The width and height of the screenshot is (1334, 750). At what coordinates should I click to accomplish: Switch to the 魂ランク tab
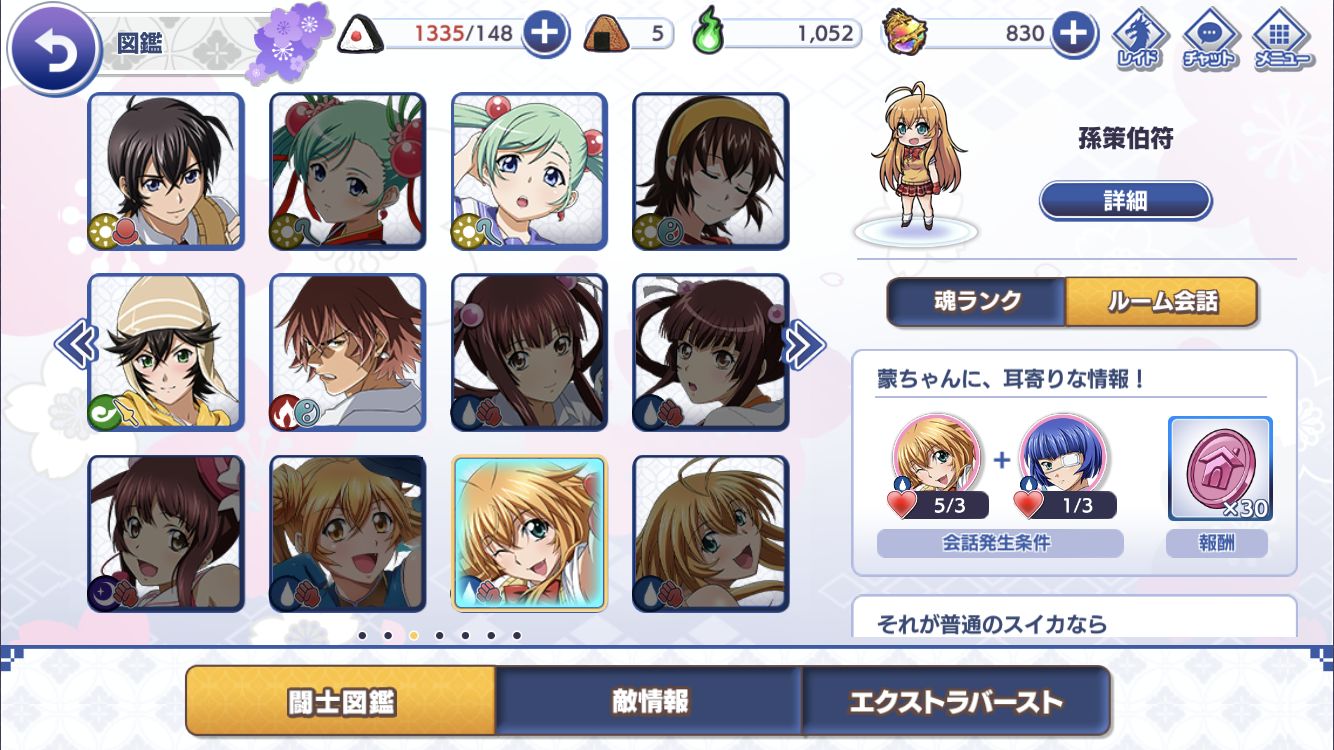pyautogui.click(x=977, y=301)
